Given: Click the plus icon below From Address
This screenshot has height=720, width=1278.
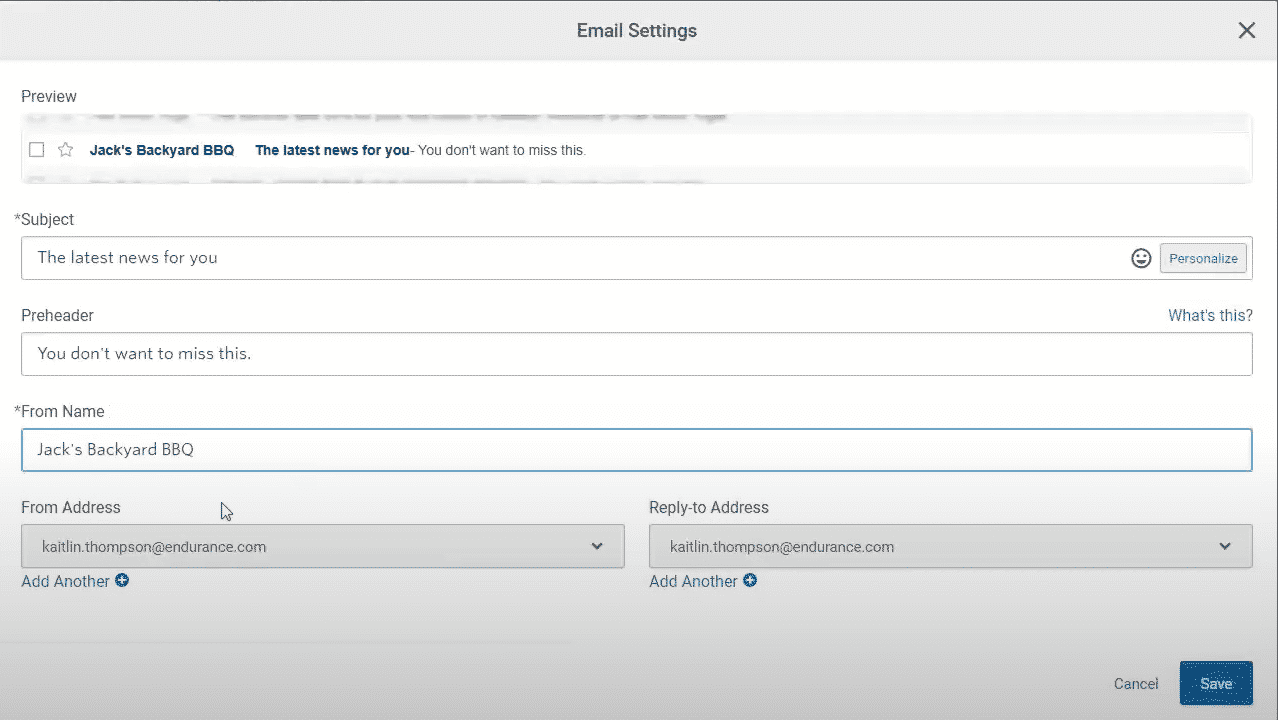Looking at the screenshot, I should pos(122,581).
